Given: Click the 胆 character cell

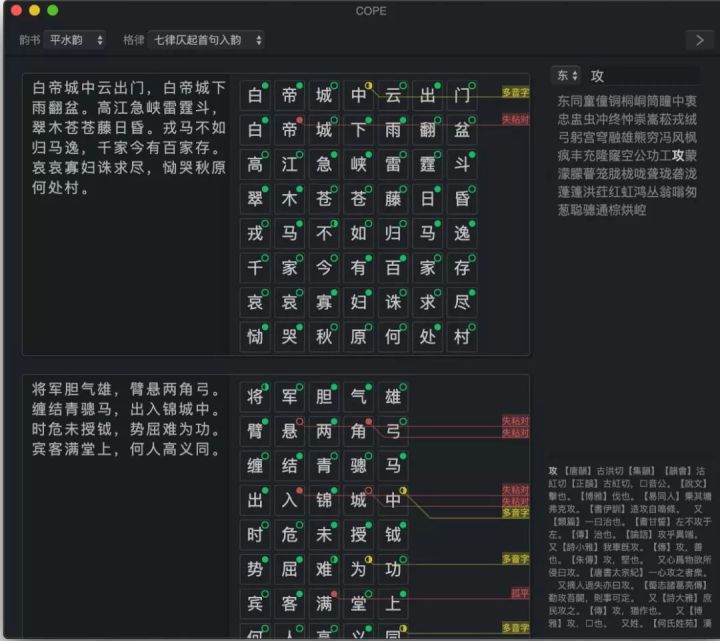Looking at the screenshot, I should (x=324, y=397).
